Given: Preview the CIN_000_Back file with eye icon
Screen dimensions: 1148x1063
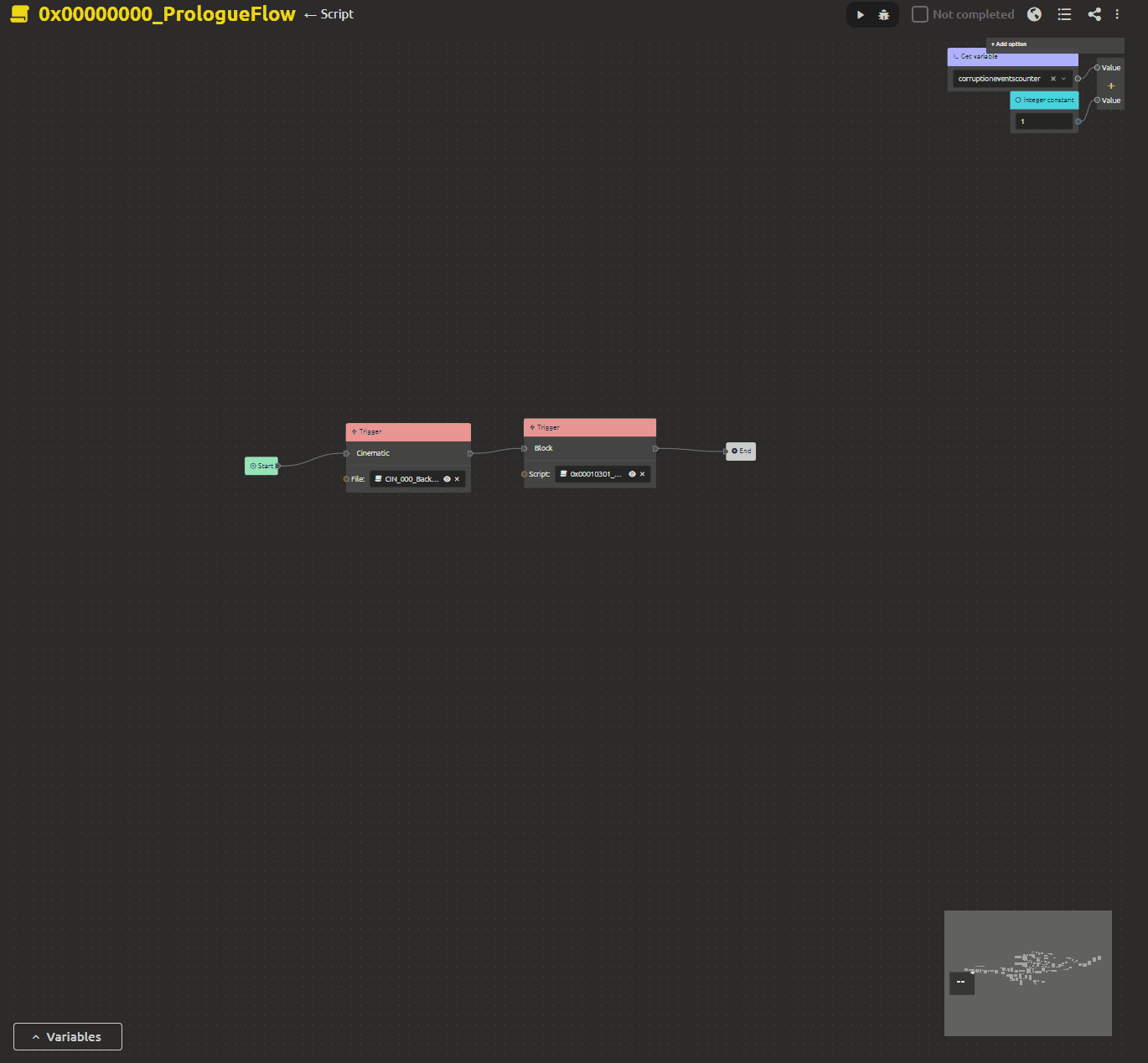Looking at the screenshot, I should [x=447, y=479].
